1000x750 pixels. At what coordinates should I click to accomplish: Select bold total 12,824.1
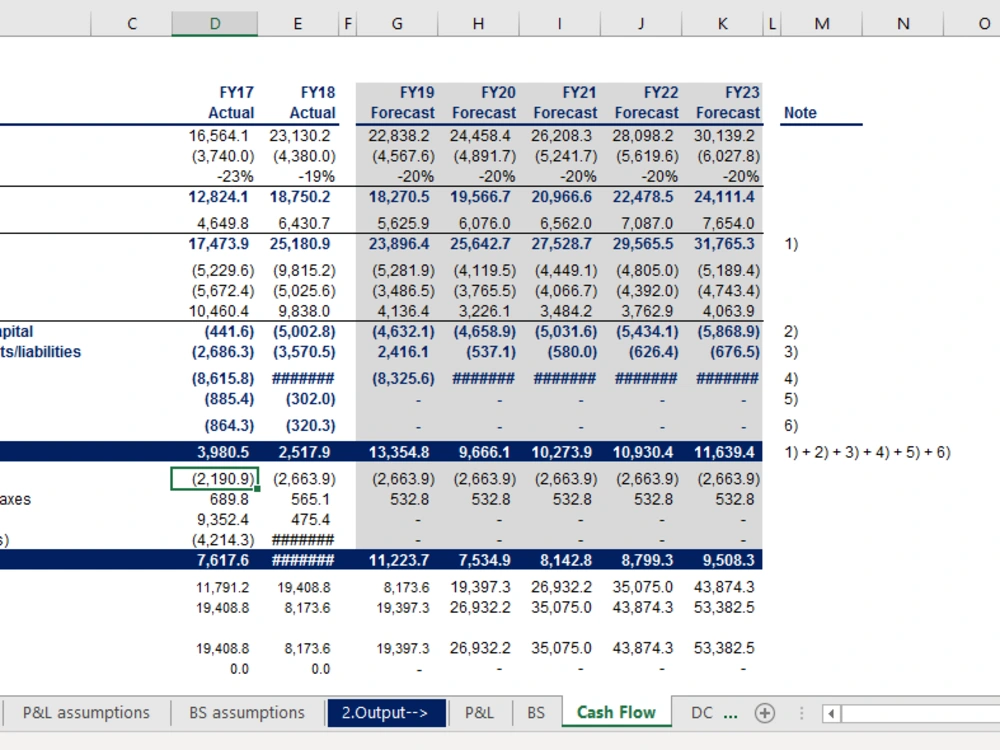[218, 197]
